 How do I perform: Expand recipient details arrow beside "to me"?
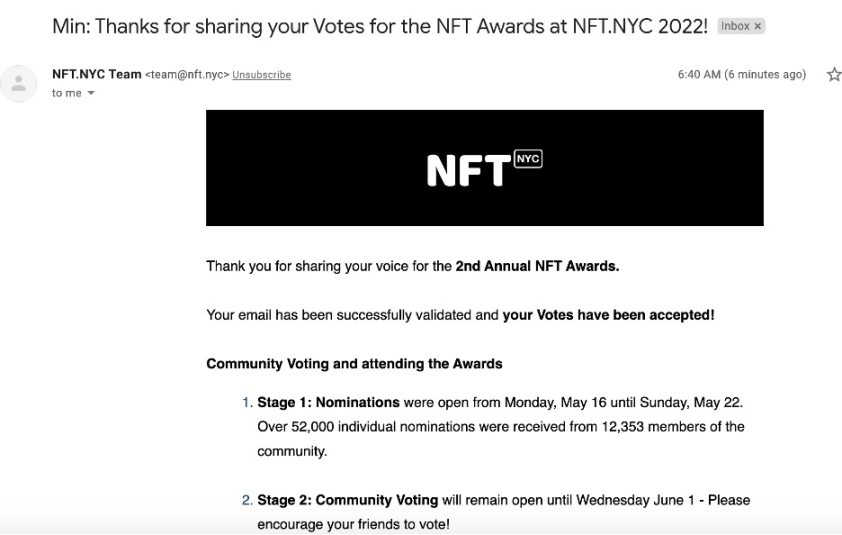(x=91, y=94)
